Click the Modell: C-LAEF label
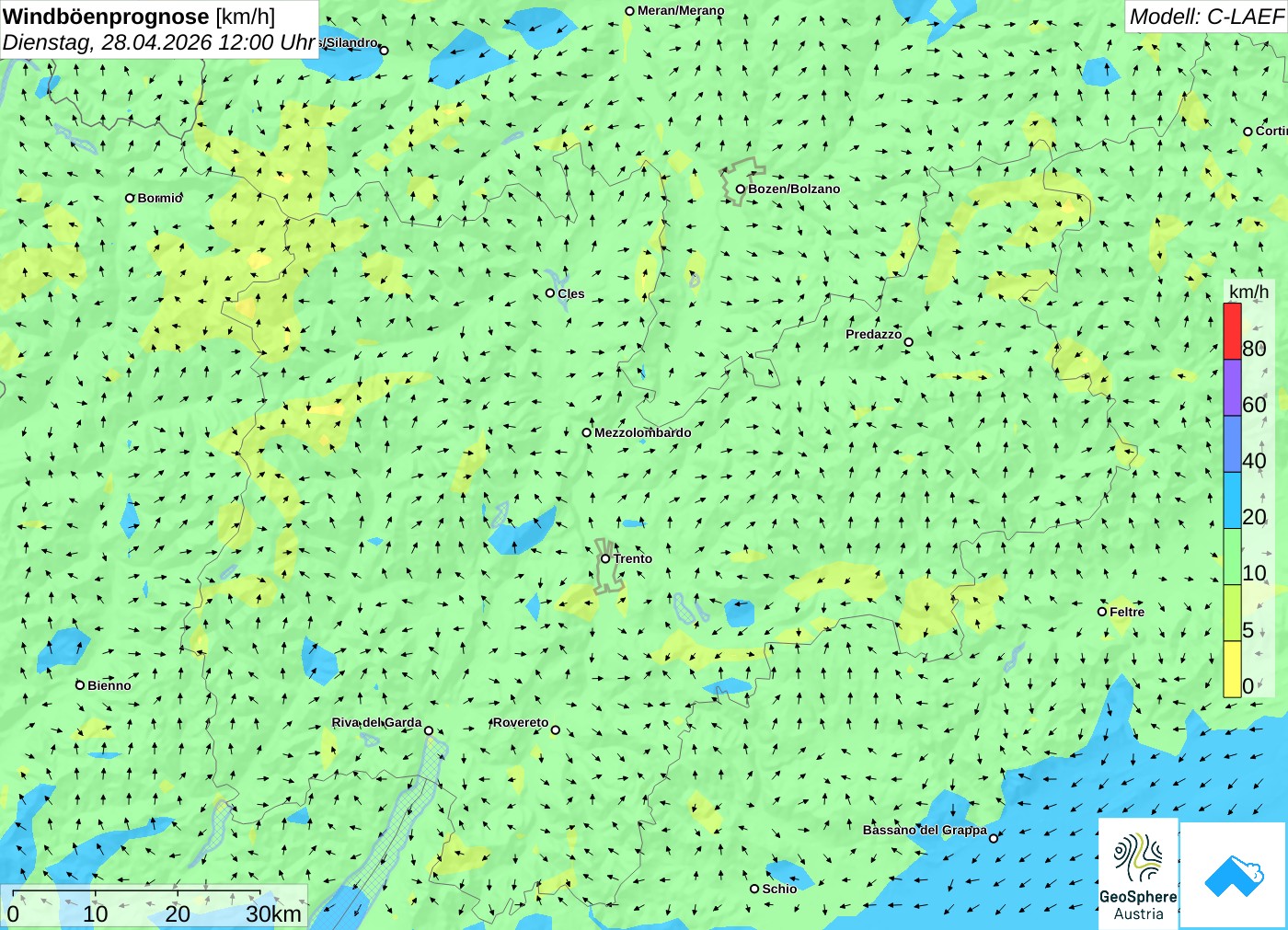 (x=1206, y=17)
